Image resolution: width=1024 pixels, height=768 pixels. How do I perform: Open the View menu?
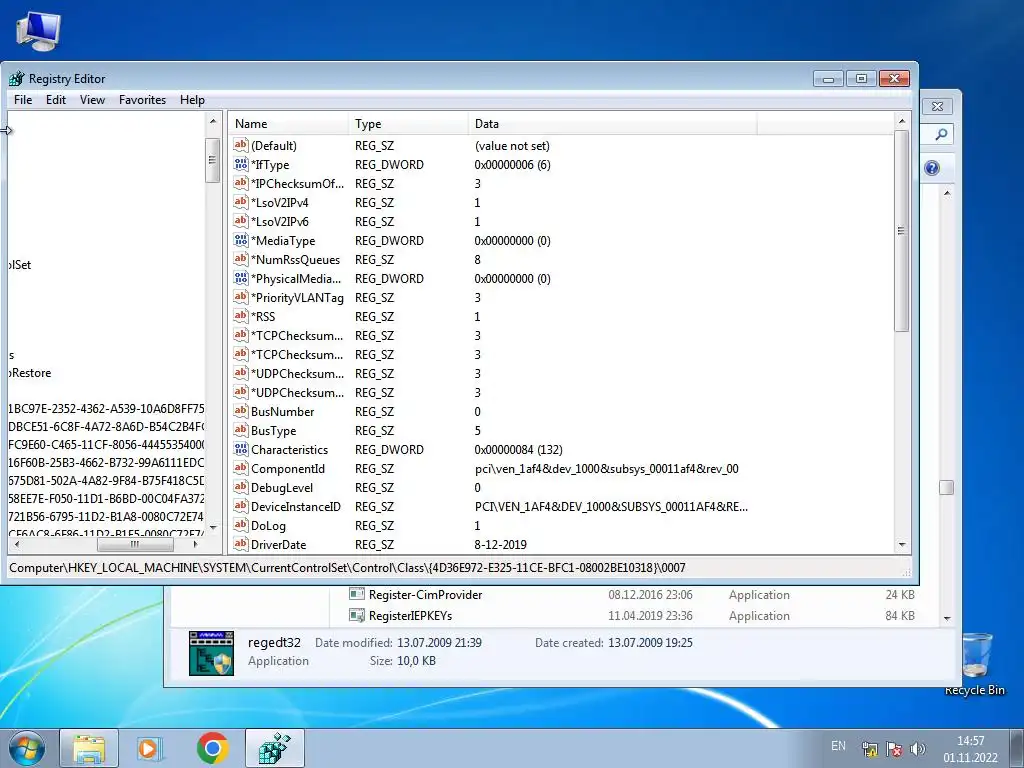click(x=92, y=100)
